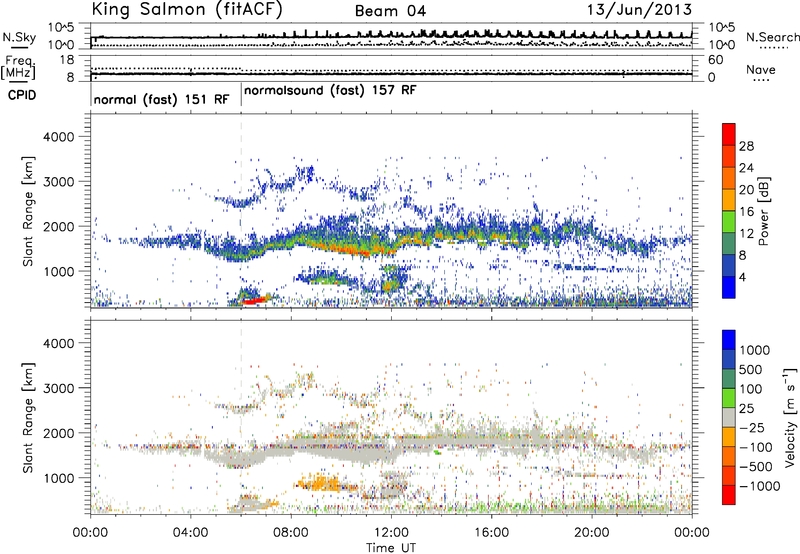Click the gray -25 to 25 velocity bar segment
800x554 pixels.
point(729,417)
